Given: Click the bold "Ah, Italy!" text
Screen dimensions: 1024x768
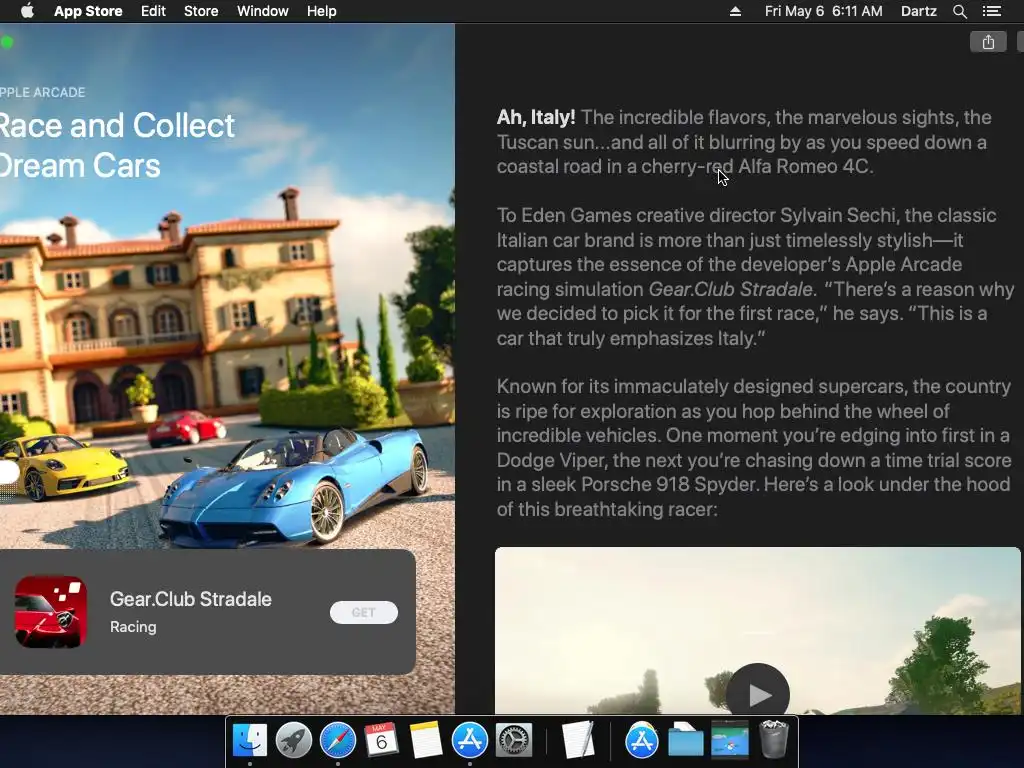Looking at the screenshot, I should tap(536, 118).
